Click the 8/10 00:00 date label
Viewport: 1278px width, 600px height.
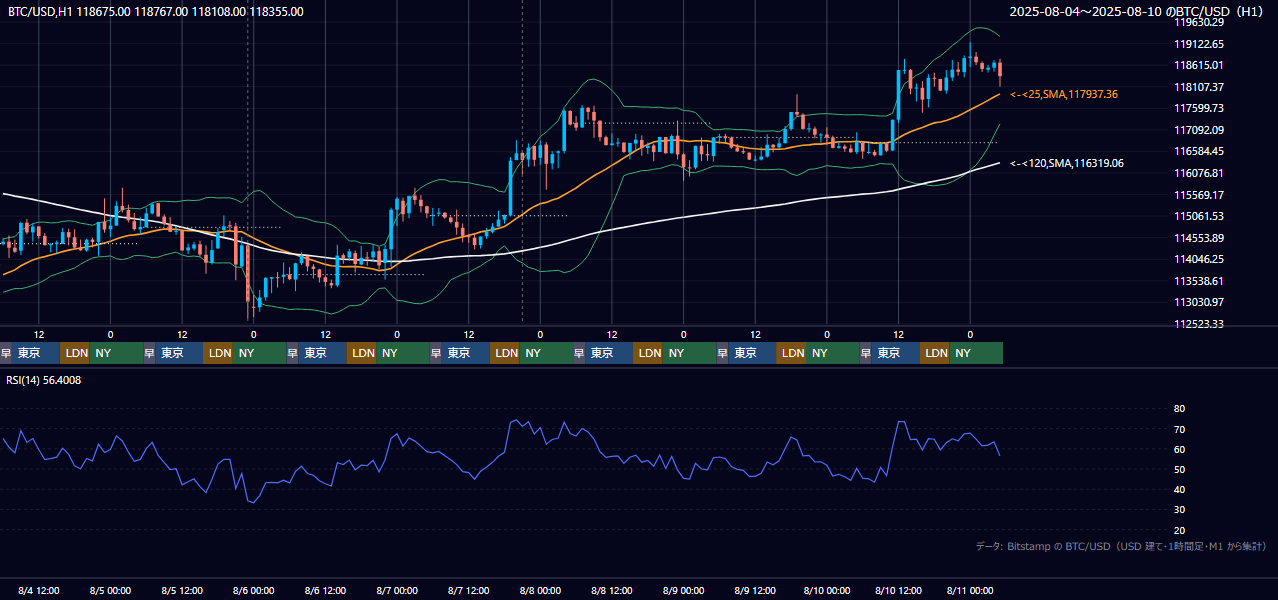826,591
